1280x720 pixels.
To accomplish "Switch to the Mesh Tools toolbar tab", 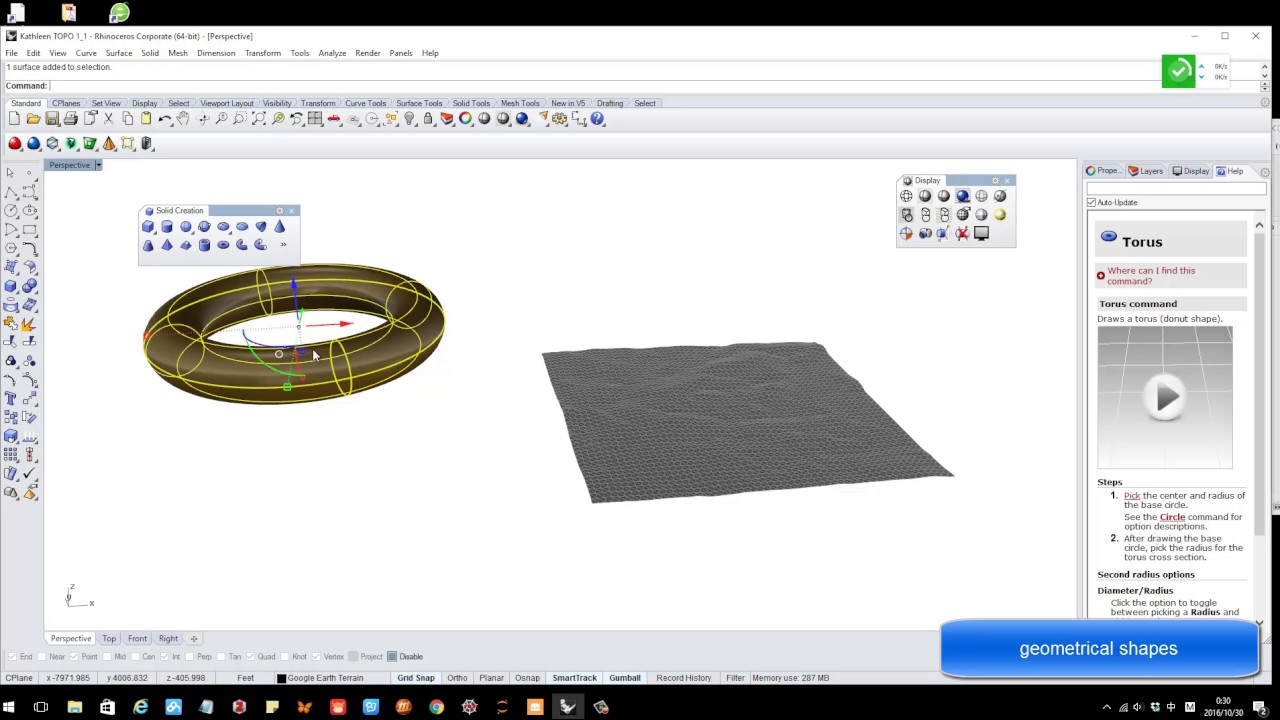I will coord(520,103).
